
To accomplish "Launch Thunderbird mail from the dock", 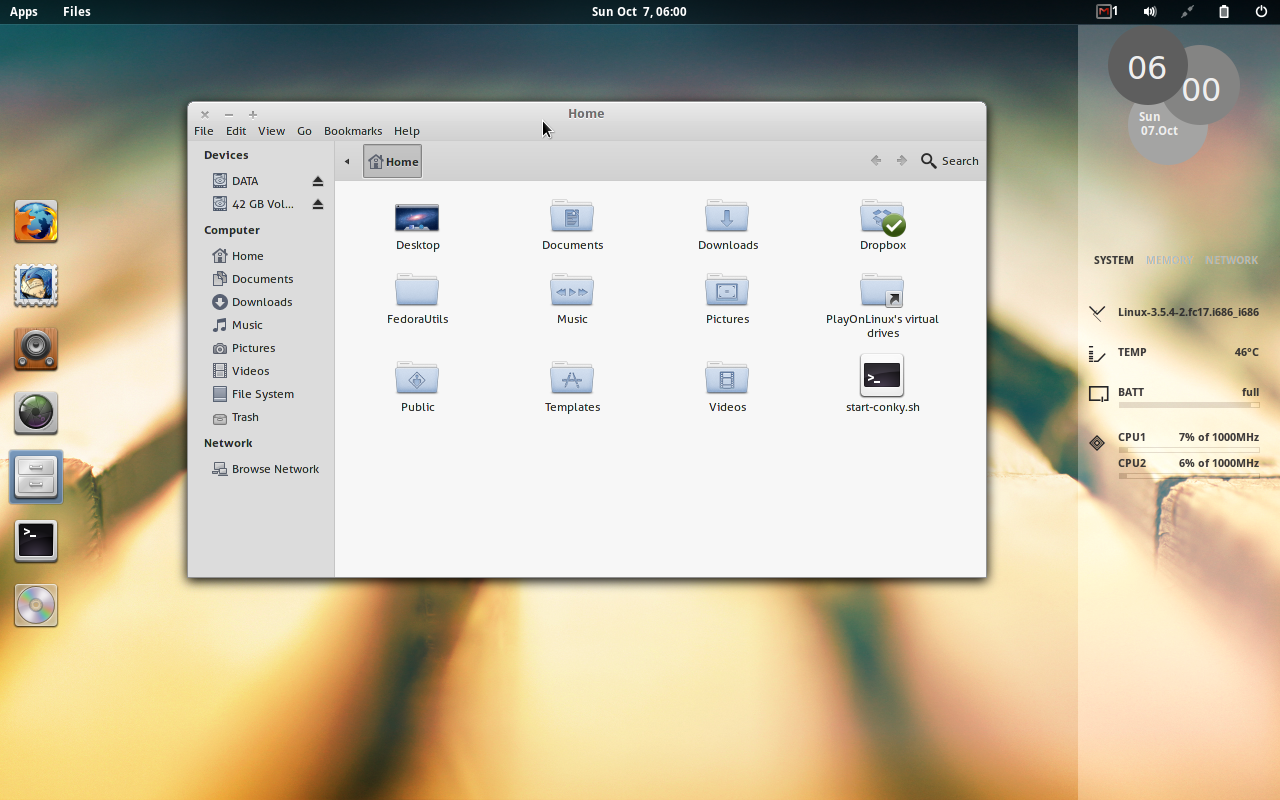I will [x=36, y=286].
